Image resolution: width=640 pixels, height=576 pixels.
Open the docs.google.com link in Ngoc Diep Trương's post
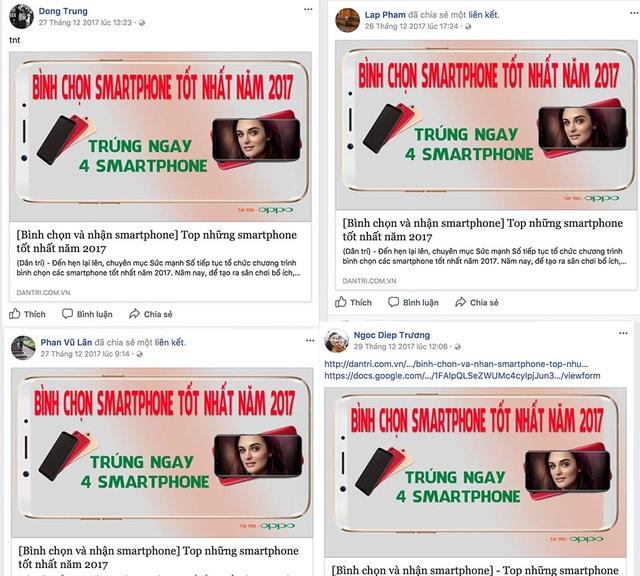coord(461,376)
